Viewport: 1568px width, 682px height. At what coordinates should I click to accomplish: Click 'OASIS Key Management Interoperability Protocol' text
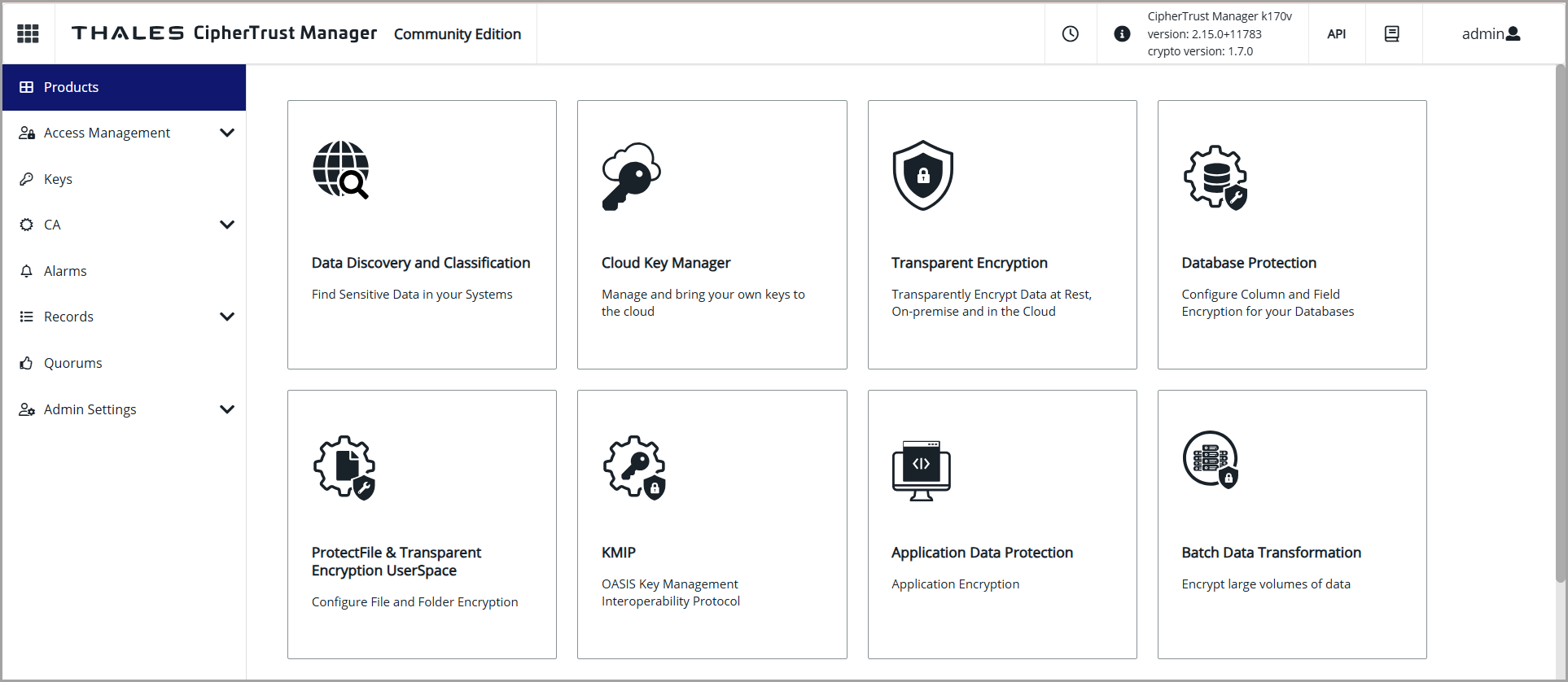pos(671,592)
